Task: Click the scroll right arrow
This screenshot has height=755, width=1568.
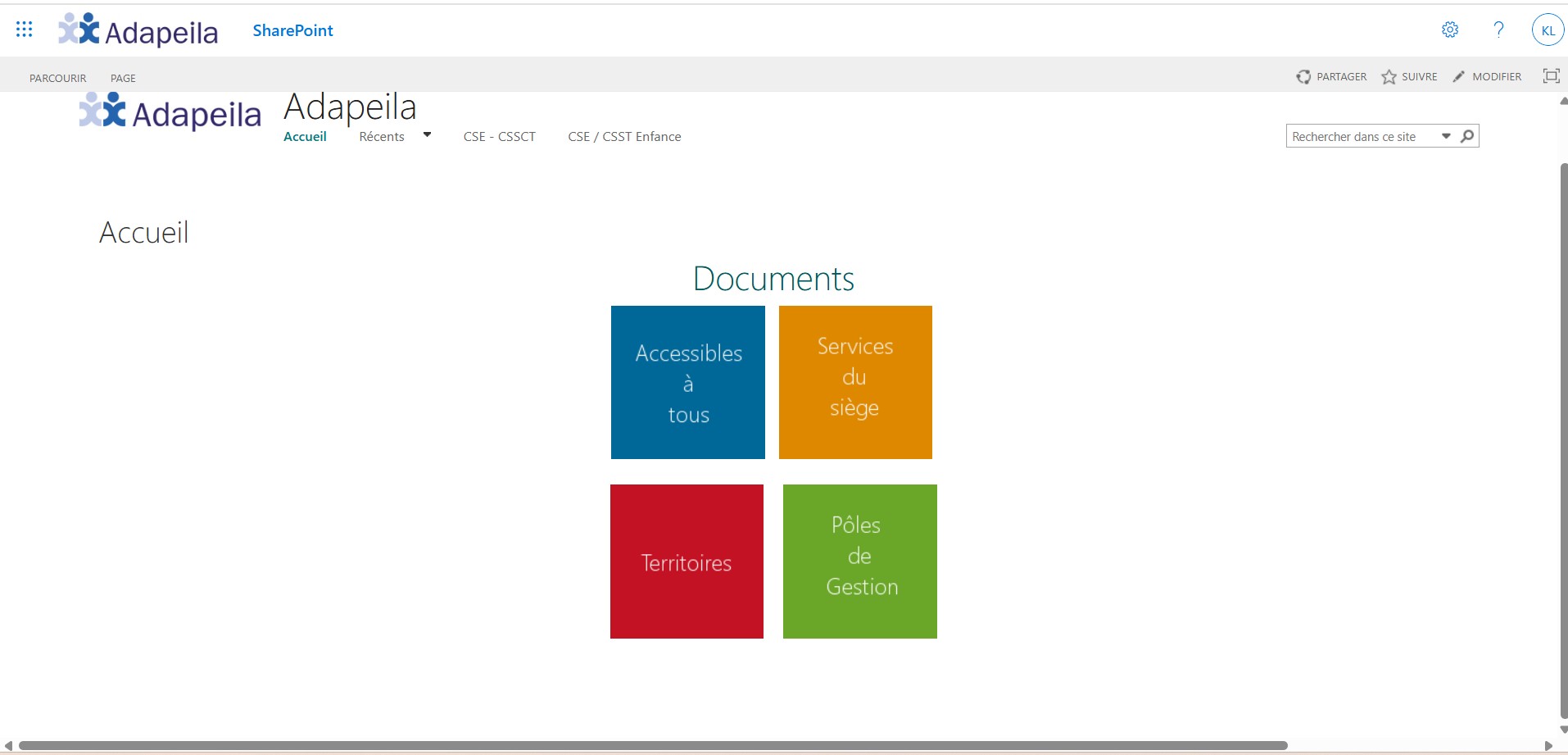Action: tap(1548, 746)
